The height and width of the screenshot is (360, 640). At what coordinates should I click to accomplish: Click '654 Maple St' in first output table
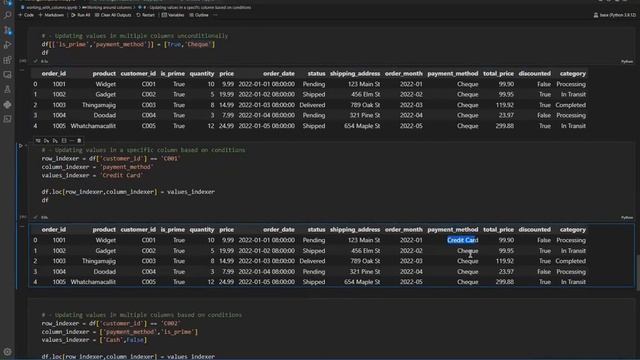(x=362, y=126)
